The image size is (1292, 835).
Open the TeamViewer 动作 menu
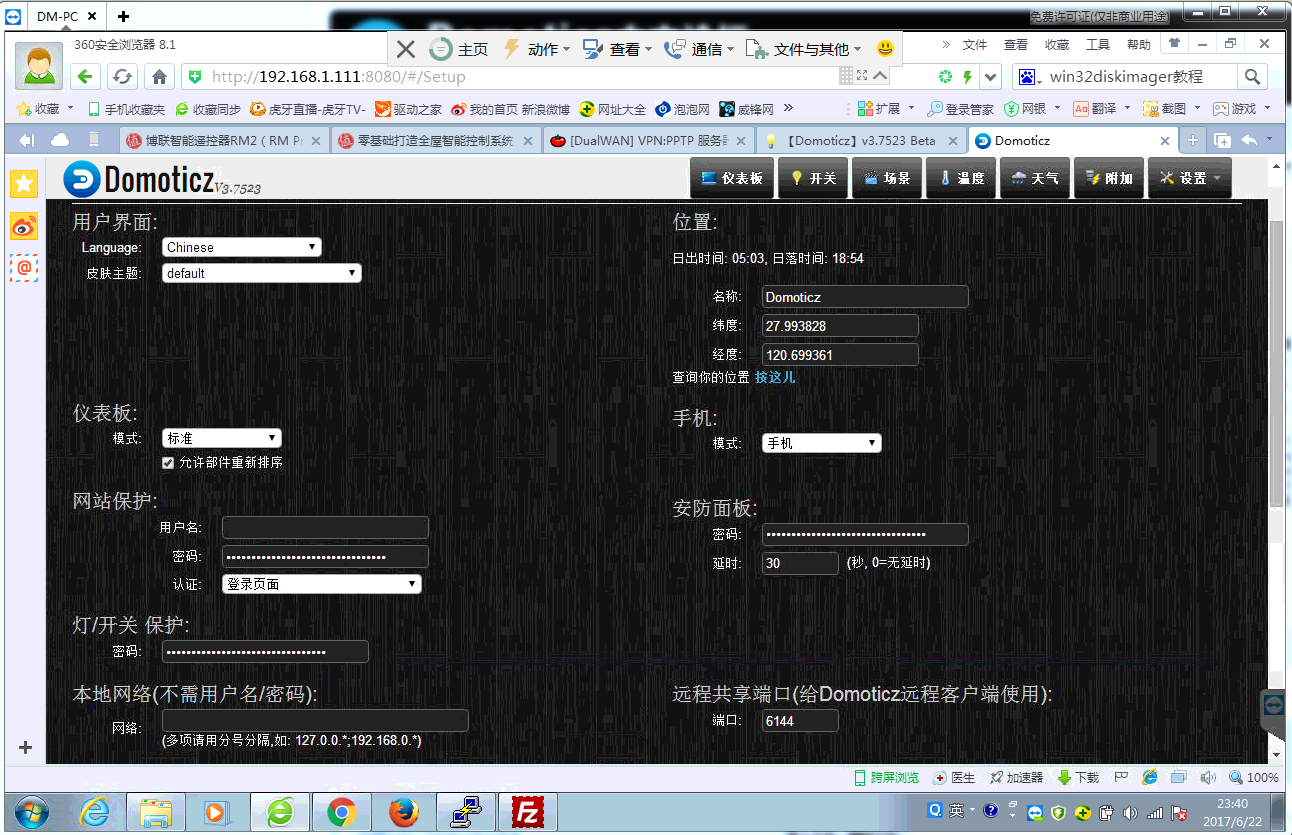tap(535, 49)
